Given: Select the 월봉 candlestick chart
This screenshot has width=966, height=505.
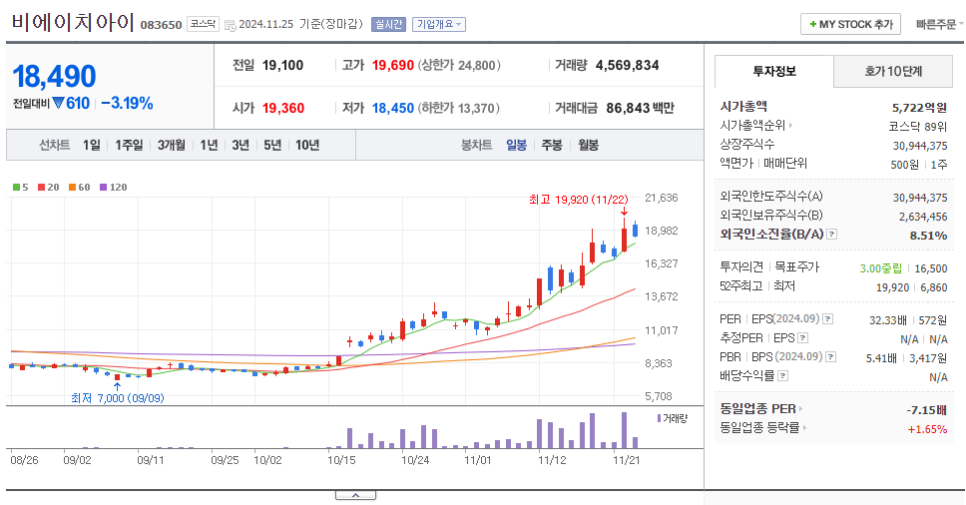Looking at the screenshot, I should [x=588, y=145].
